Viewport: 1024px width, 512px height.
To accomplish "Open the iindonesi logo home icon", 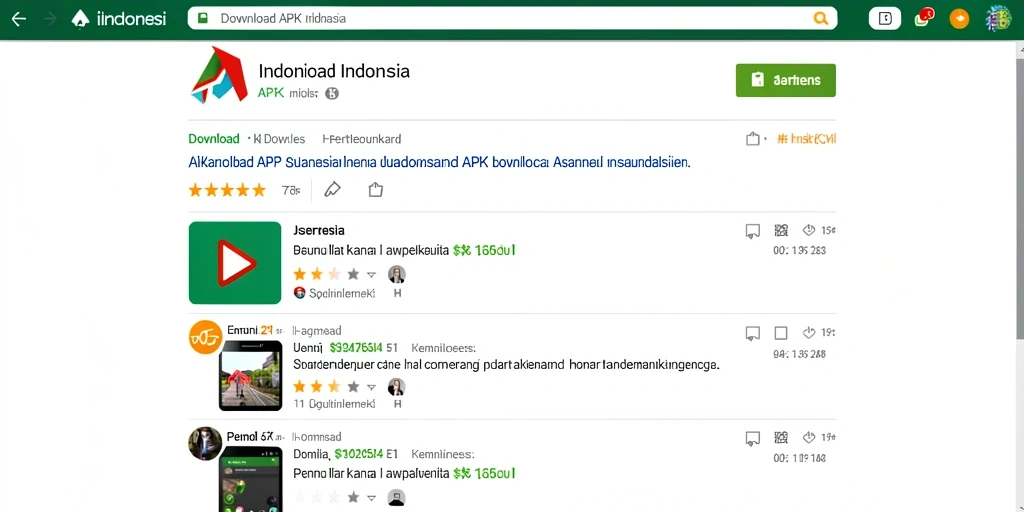I will click(x=80, y=18).
